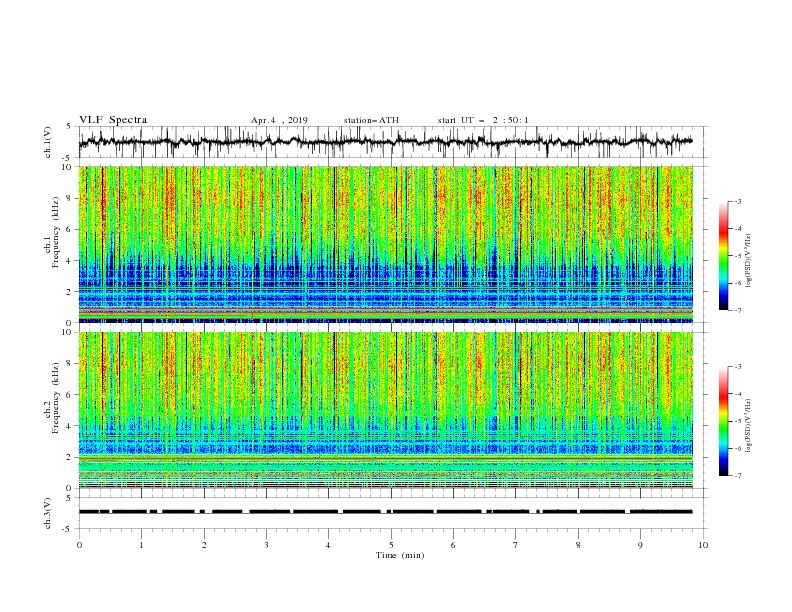Click the ch.3 black signal bar
792x612 pixels.
(385, 512)
